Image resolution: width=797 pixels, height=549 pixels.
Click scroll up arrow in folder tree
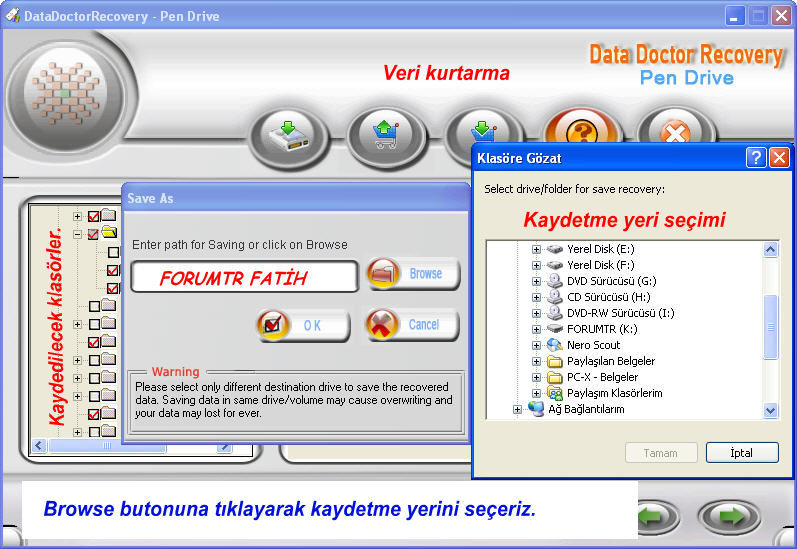(x=771, y=249)
